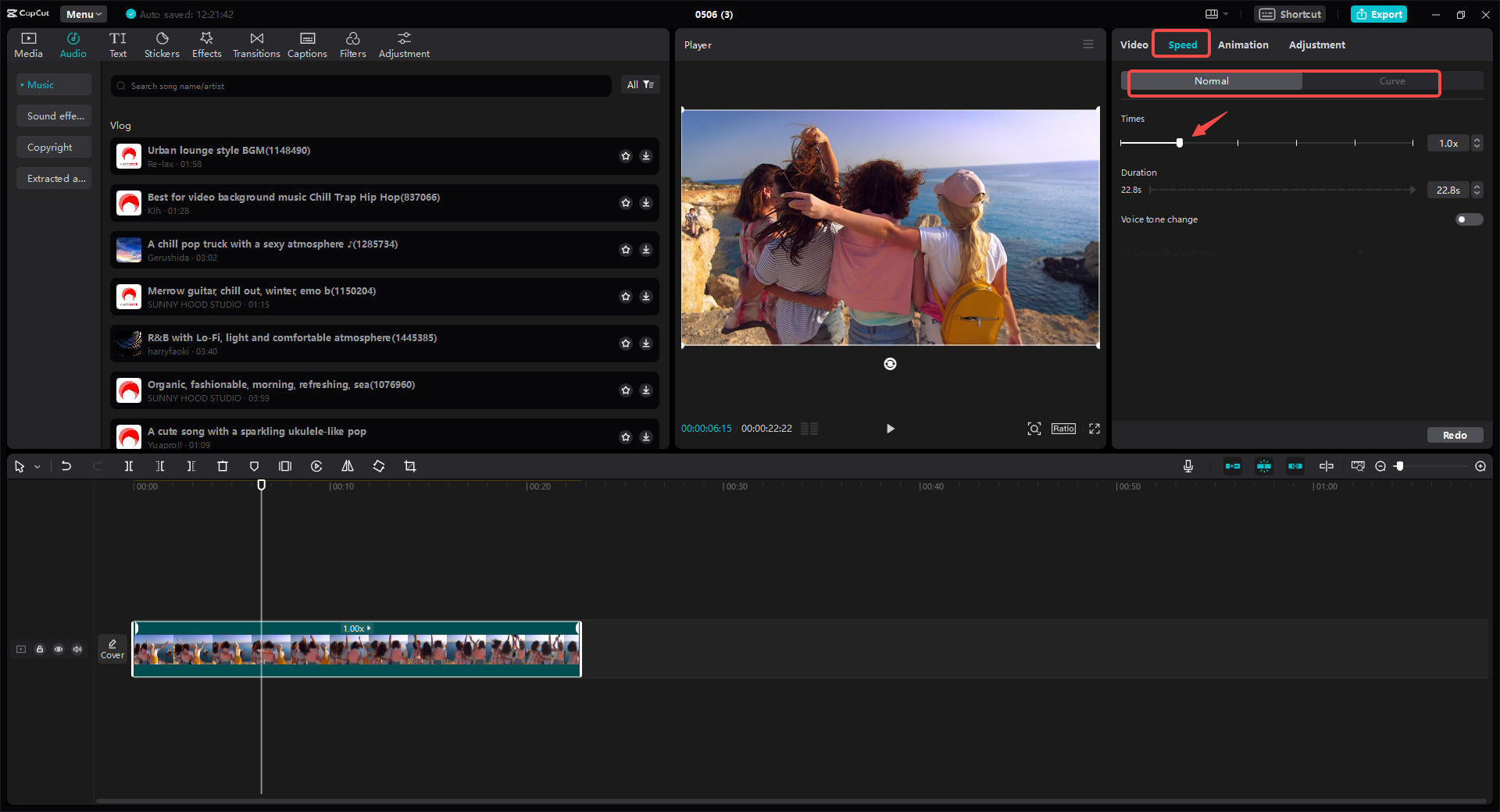Open the music filter dropdown next to All

click(648, 84)
